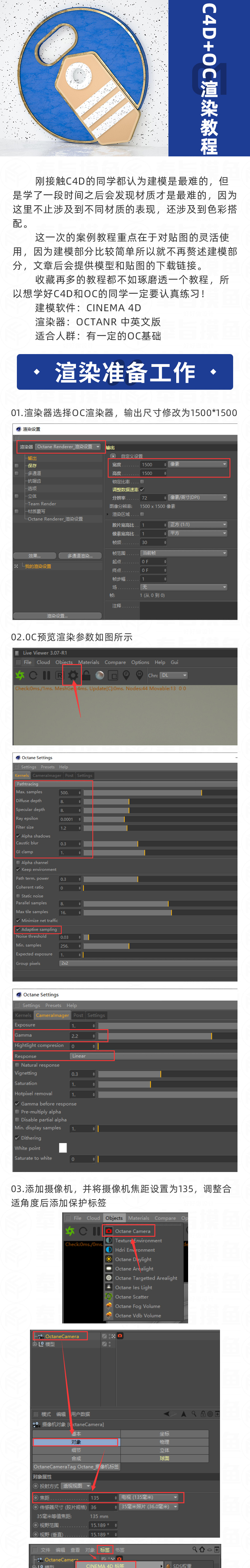Click the padlock lock-resolution icon in Live Viewer toolbar
The width and height of the screenshot is (250, 1568).
[86, 675]
